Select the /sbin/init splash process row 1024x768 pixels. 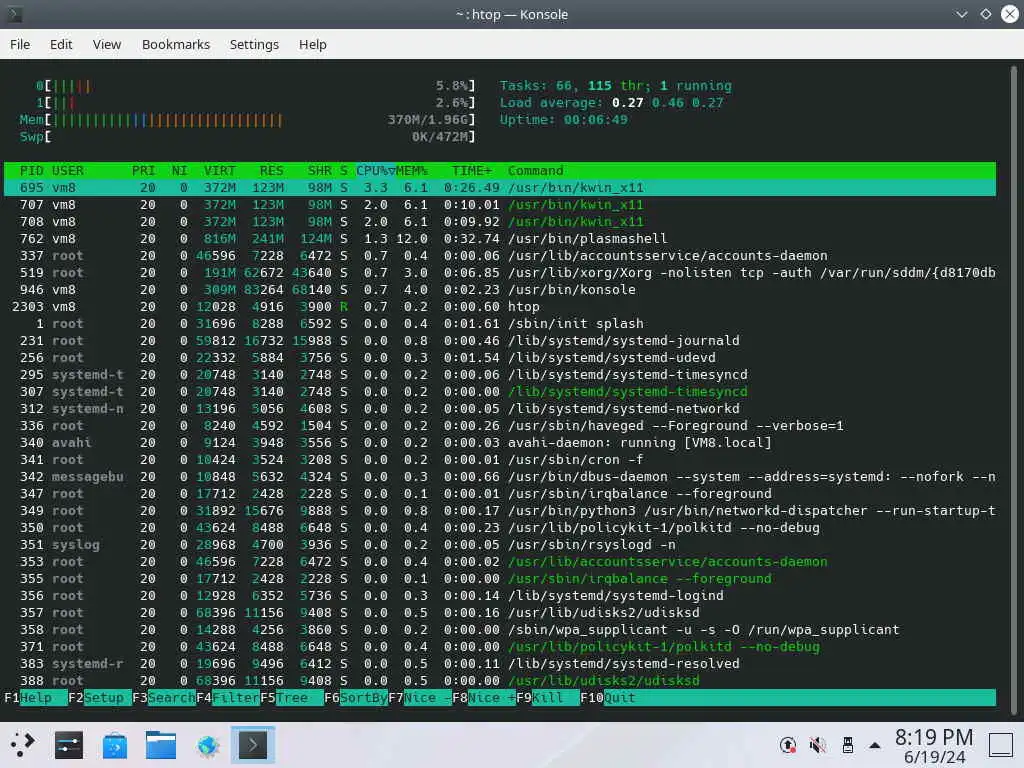pos(500,323)
